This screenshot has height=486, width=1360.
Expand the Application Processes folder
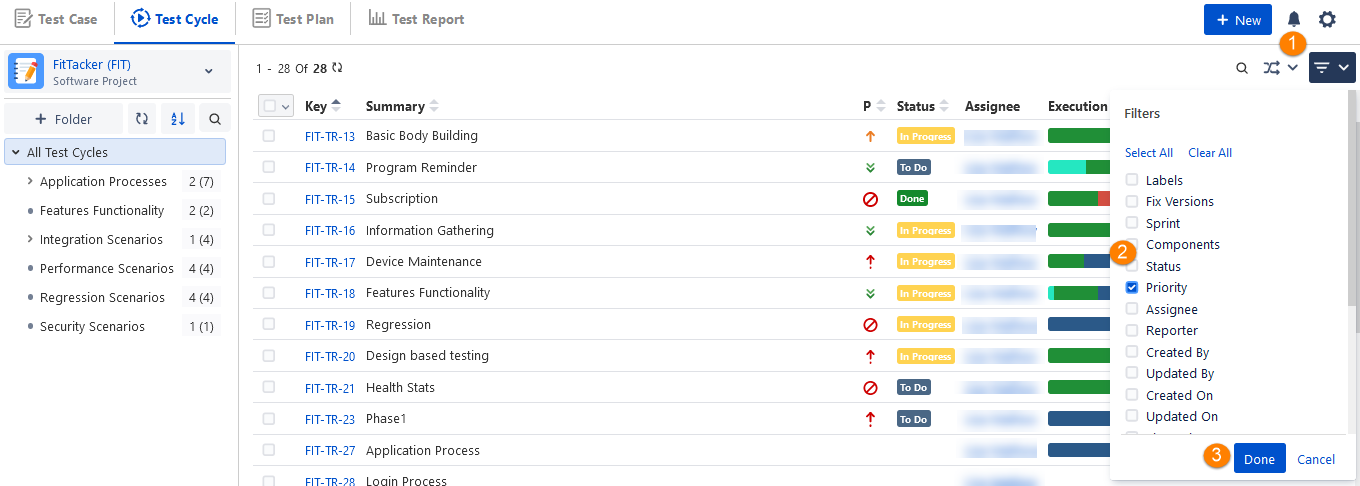point(29,181)
